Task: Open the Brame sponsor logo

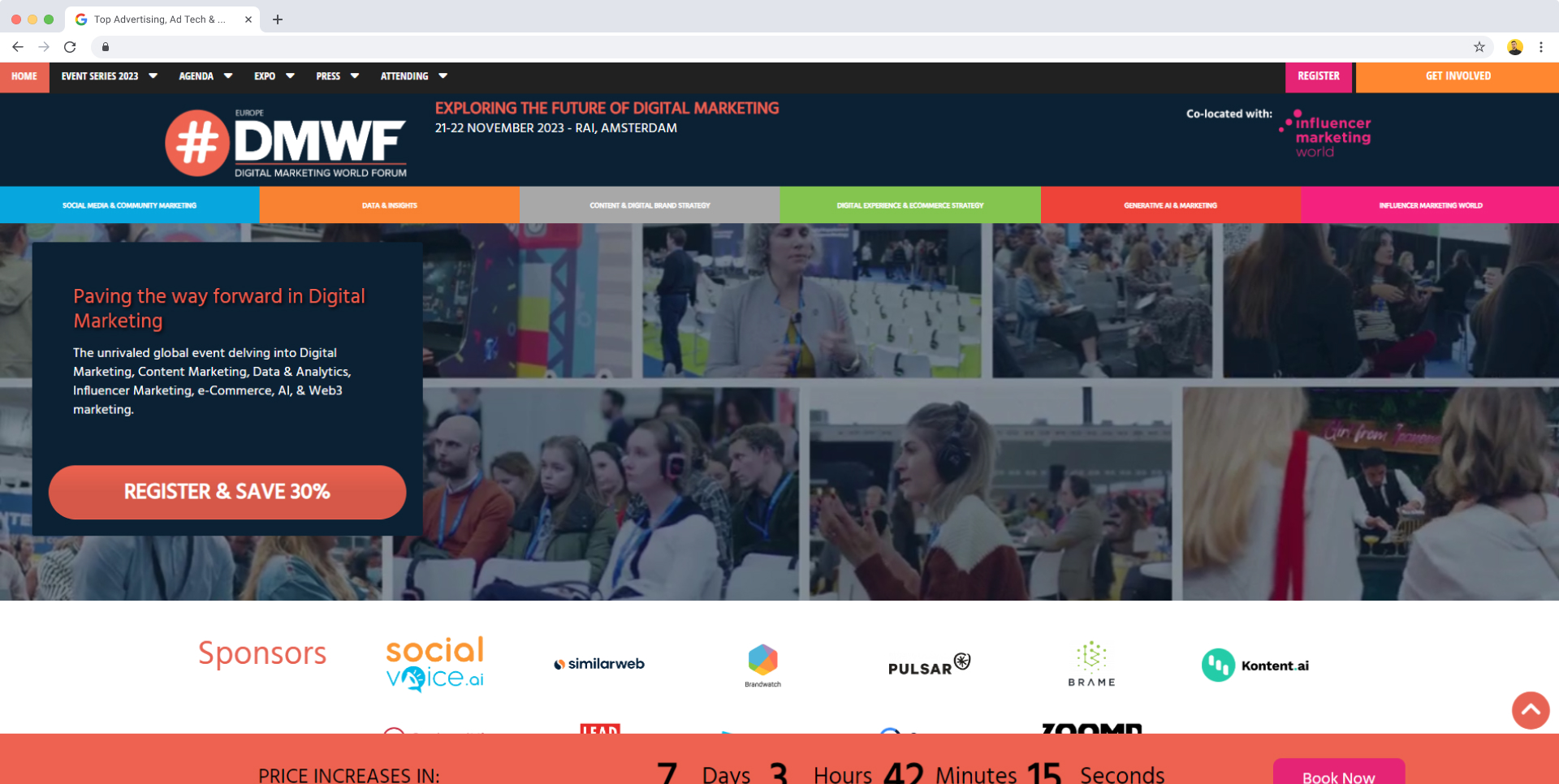Action: point(1092,664)
